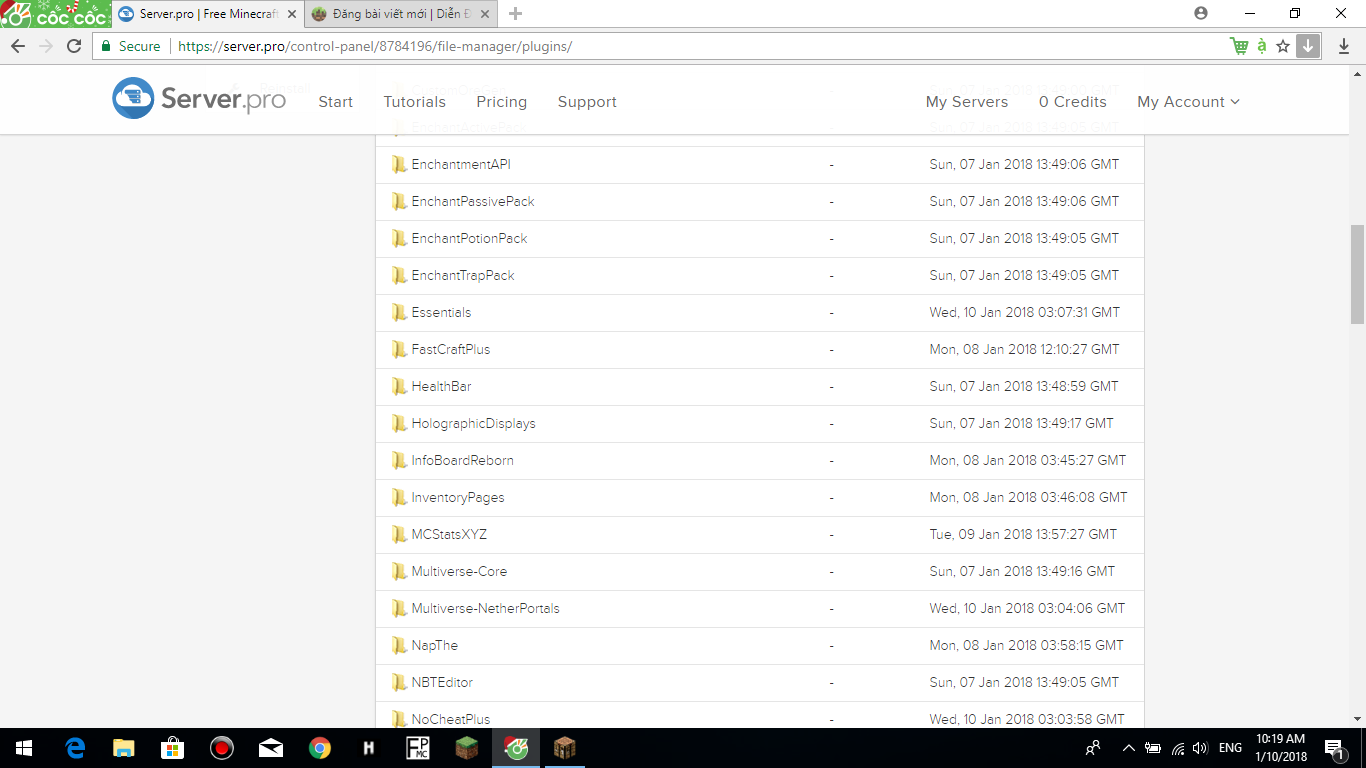The image size is (1366, 768).
Task: Open the browser downloads icon at far right
Action: pos(1344,46)
